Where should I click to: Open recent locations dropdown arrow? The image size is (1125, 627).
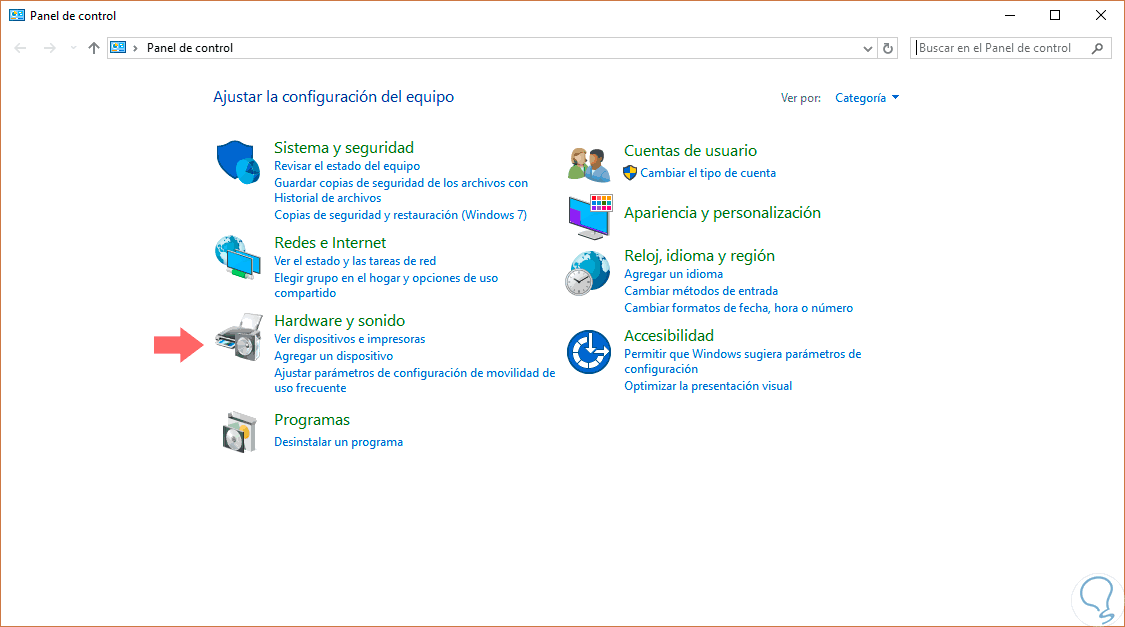pyautogui.click(x=72, y=48)
